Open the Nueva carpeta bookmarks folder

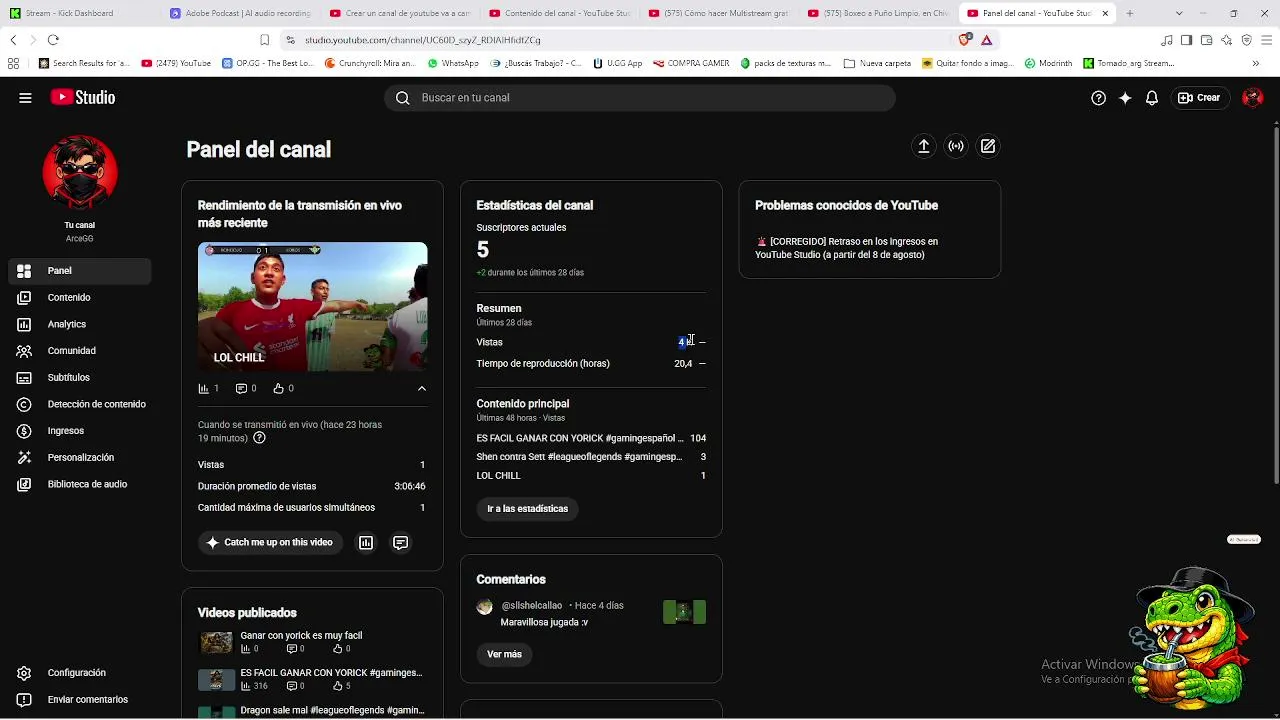click(877, 63)
